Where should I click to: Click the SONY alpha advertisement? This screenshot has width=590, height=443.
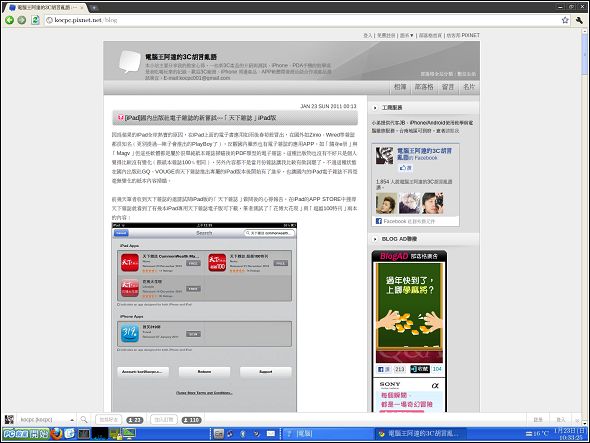point(409,395)
